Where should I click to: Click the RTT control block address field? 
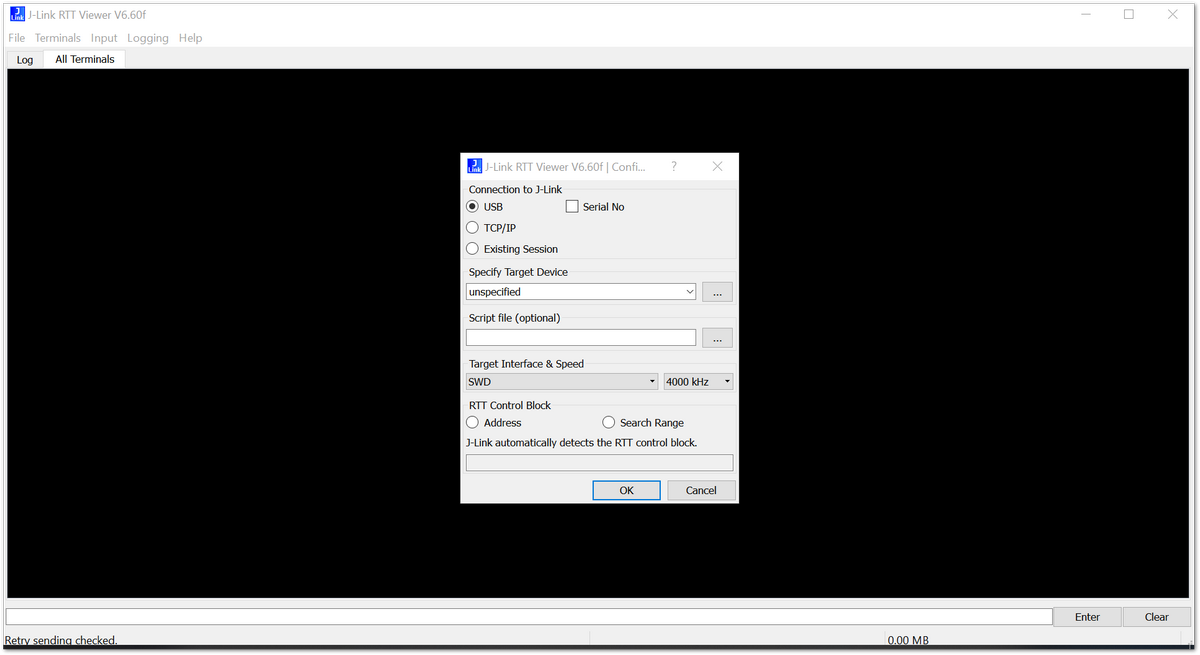(x=599, y=463)
